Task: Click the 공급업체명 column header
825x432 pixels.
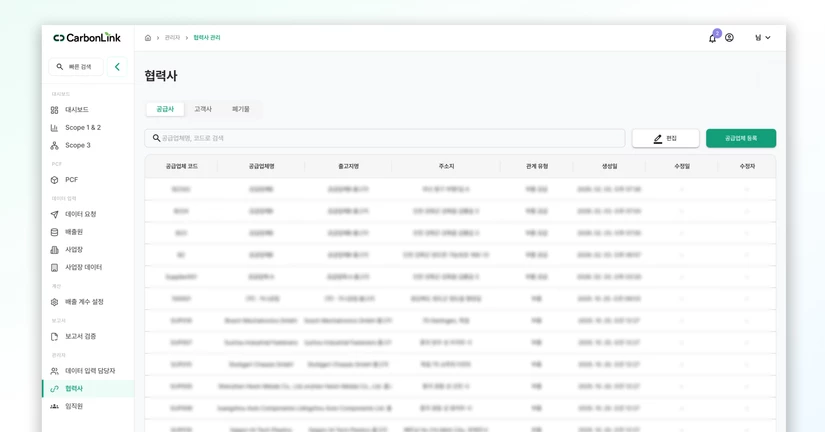Action: (261, 166)
